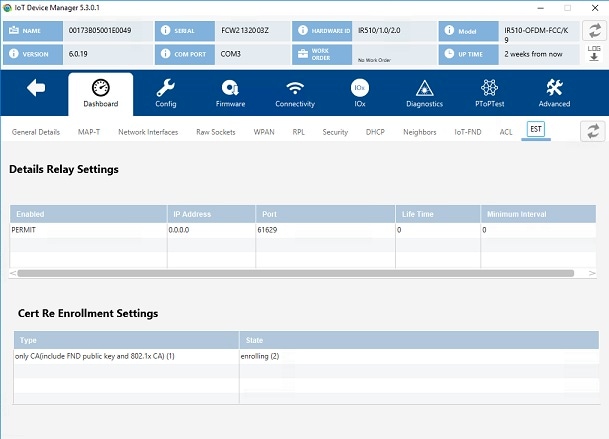The image size is (609, 439).
Task: Open the Diagnostics section
Action: point(424,93)
